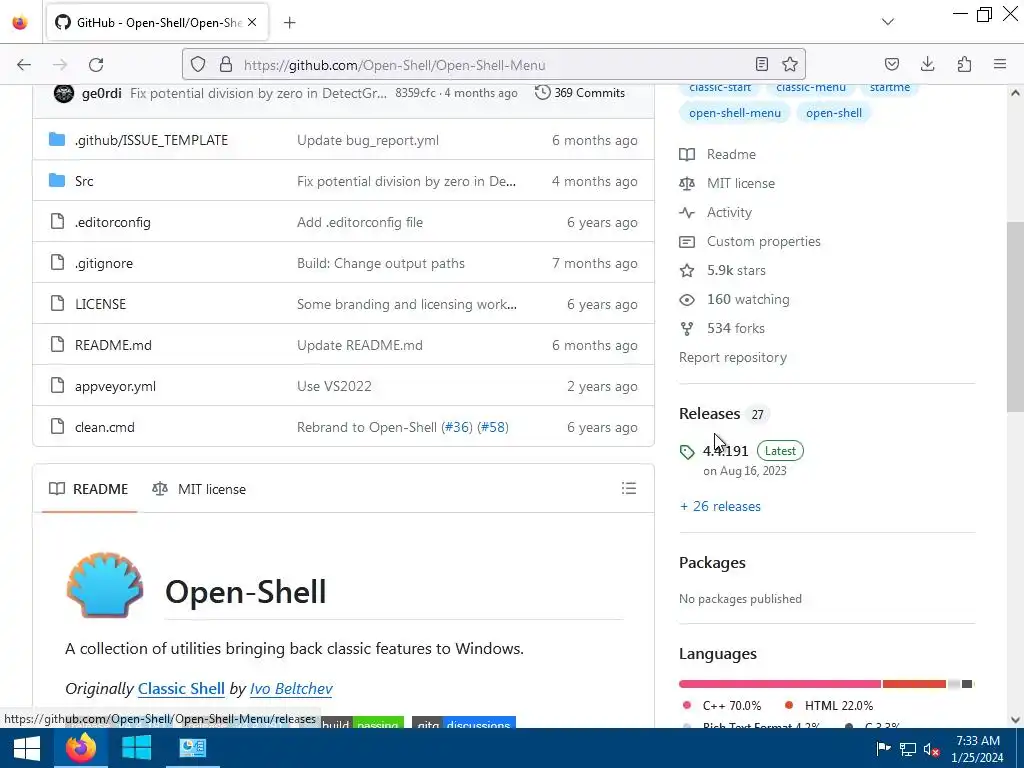The image size is (1024, 768).
Task: Open the open-shell-menu topic tag
Action: pos(735,113)
